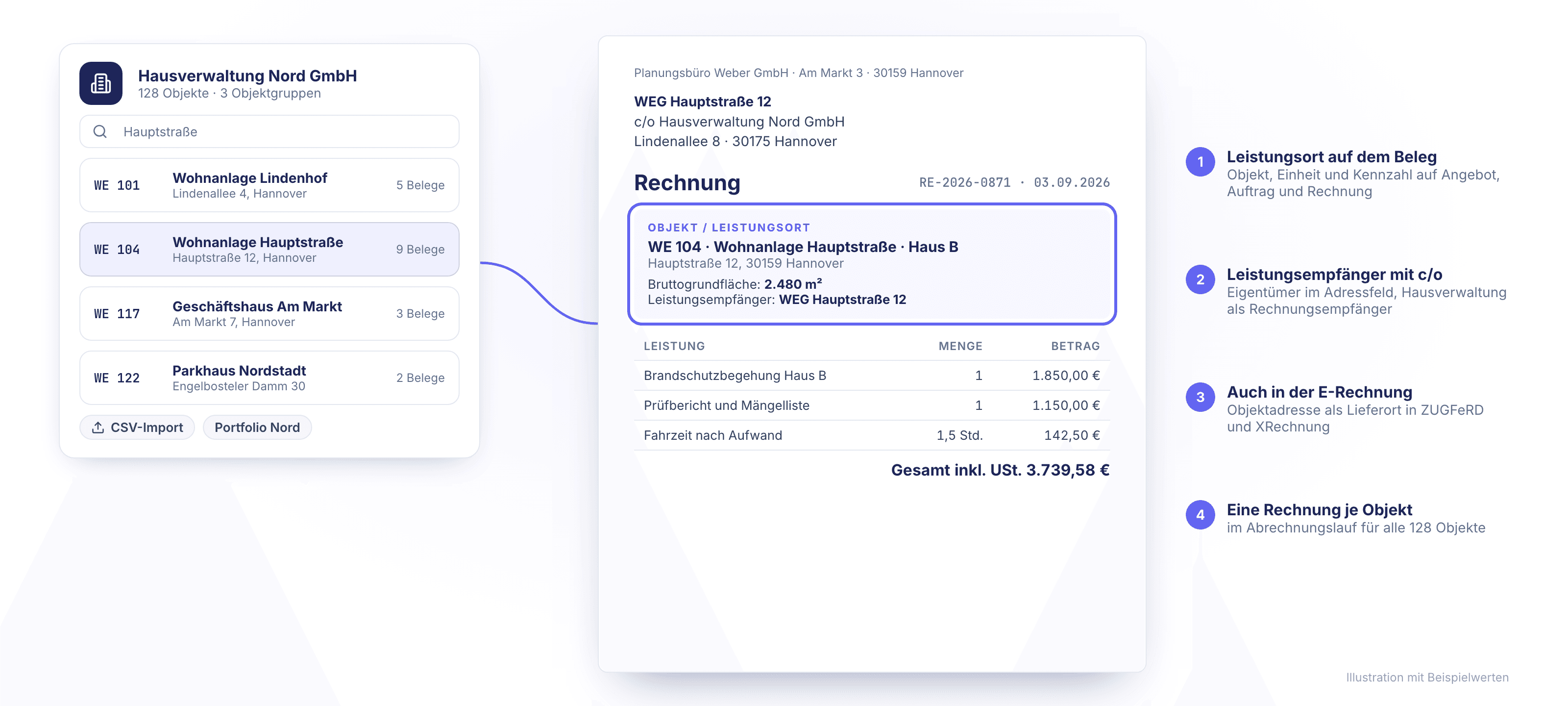The height and width of the screenshot is (706, 1568).
Task: Click the LEISTUNG column header
Action: [674, 346]
